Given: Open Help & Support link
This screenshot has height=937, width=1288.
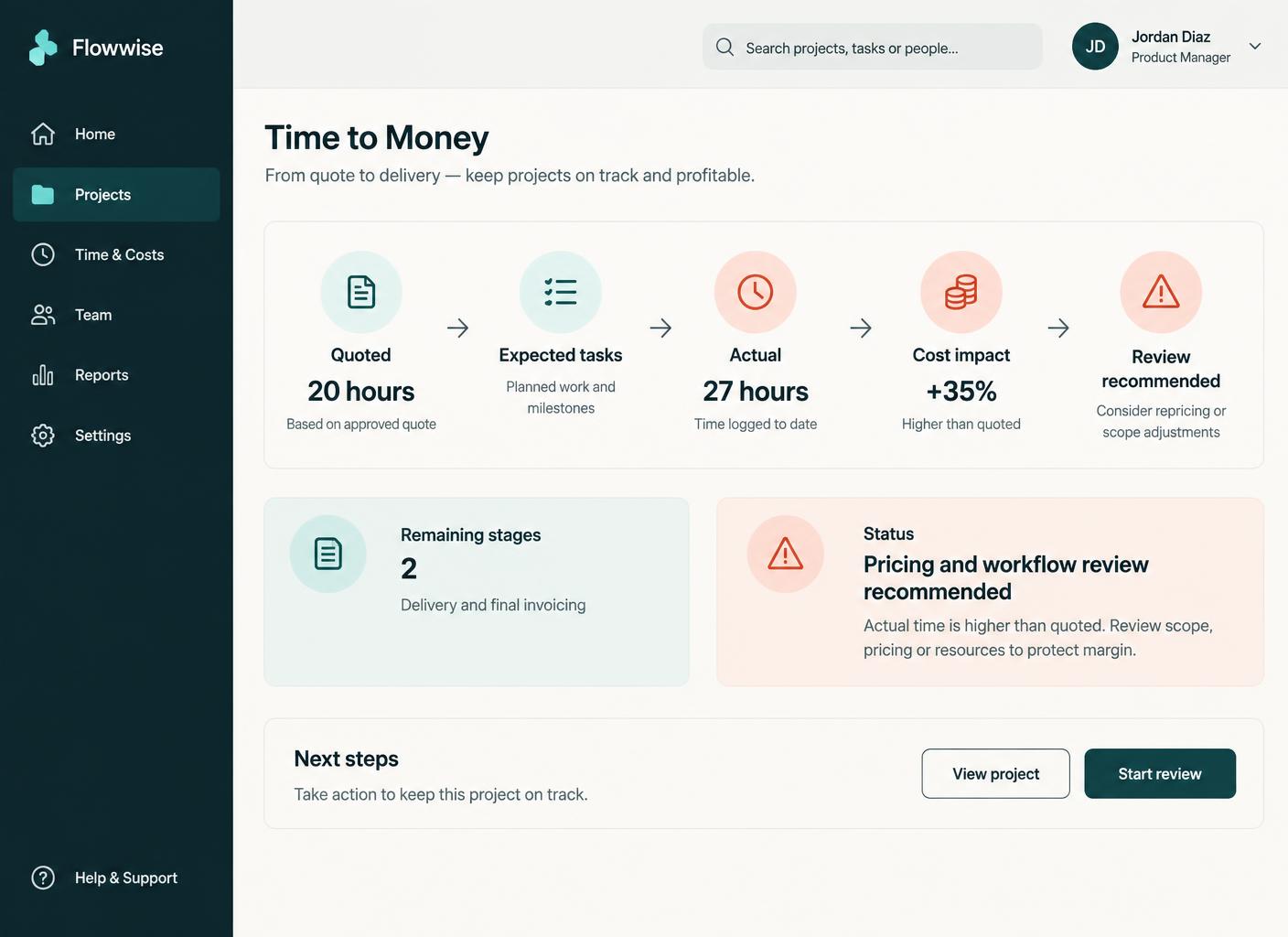Looking at the screenshot, I should click(116, 878).
